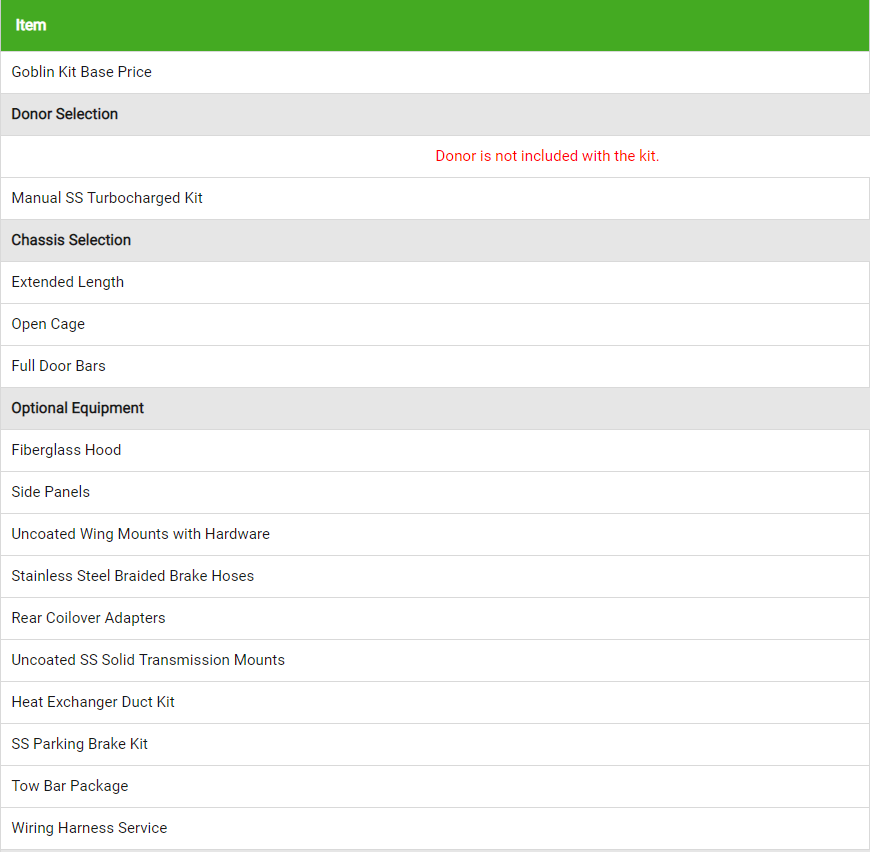Image resolution: width=870 pixels, height=852 pixels.
Task: Select Manual SS Turbocharged Kit row
Action: pos(435,198)
